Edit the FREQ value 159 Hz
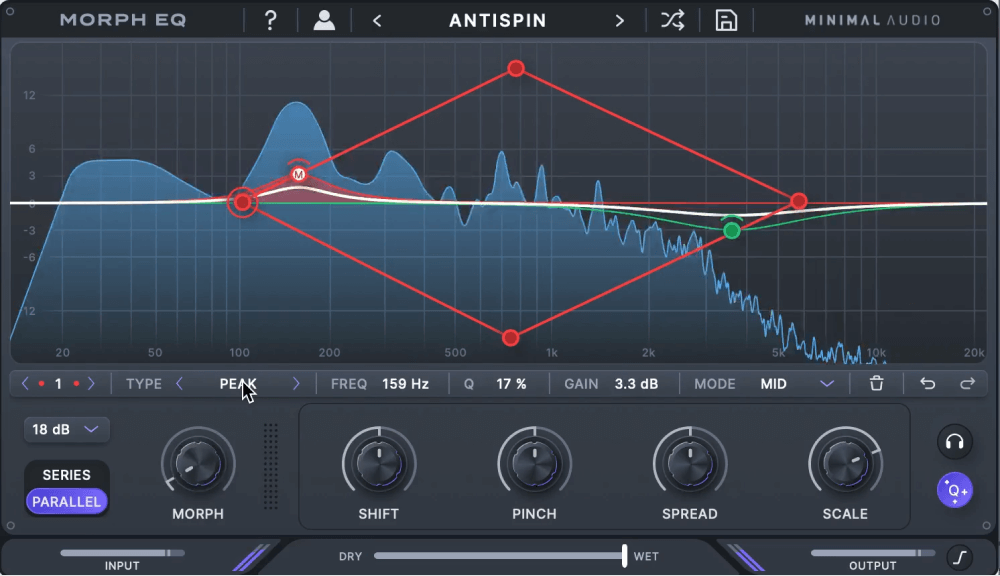The height and width of the screenshot is (576, 1000). click(x=405, y=384)
